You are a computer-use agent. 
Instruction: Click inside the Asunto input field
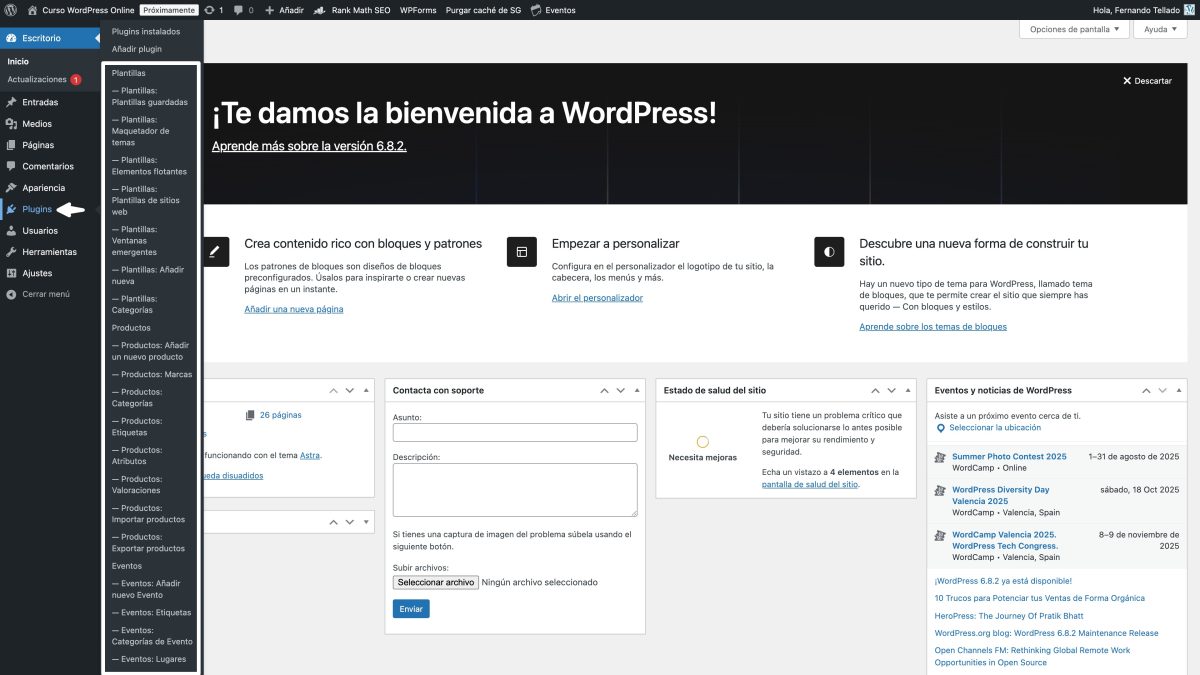[513, 432]
